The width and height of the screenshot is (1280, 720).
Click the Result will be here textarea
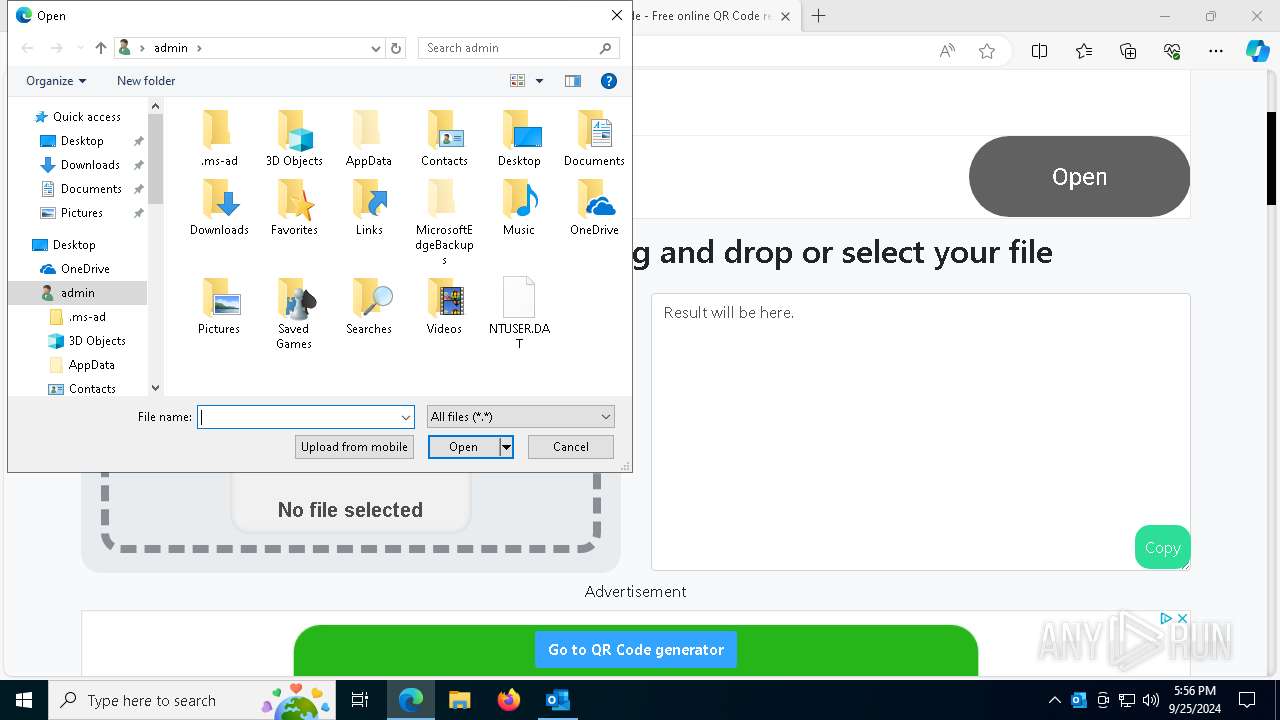click(x=920, y=432)
